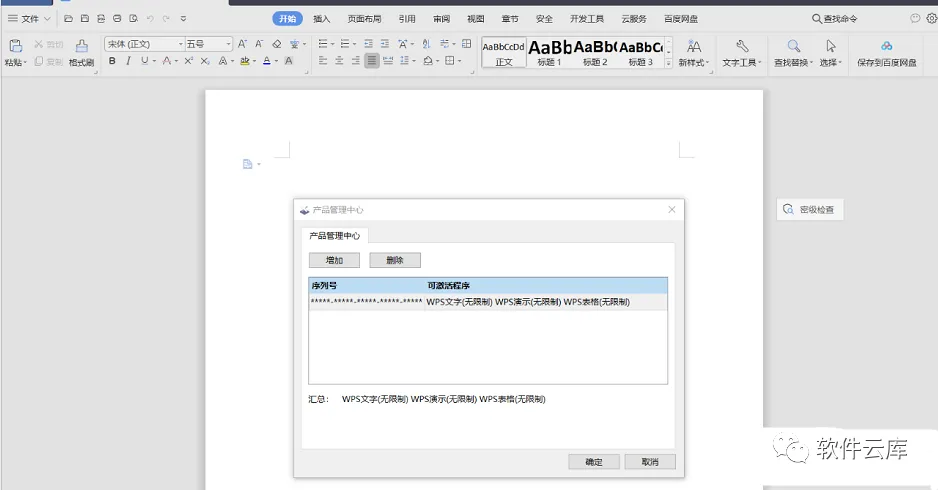Apply the 标题 1 style
Viewport: 938px width, 490px height.
(549, 53)
